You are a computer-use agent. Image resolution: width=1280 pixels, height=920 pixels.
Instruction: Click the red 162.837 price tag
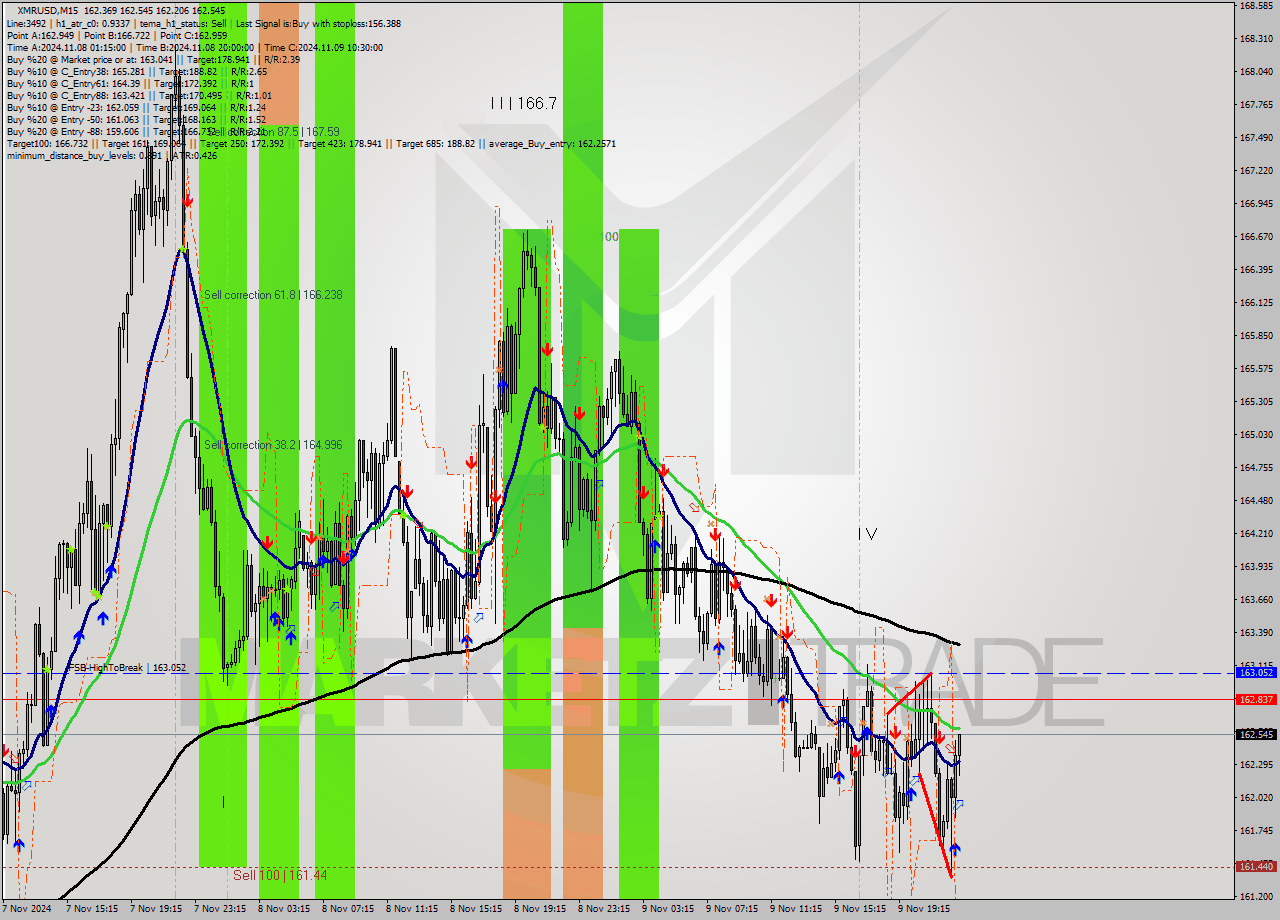pyautogui.click(x=1256, y=700)
